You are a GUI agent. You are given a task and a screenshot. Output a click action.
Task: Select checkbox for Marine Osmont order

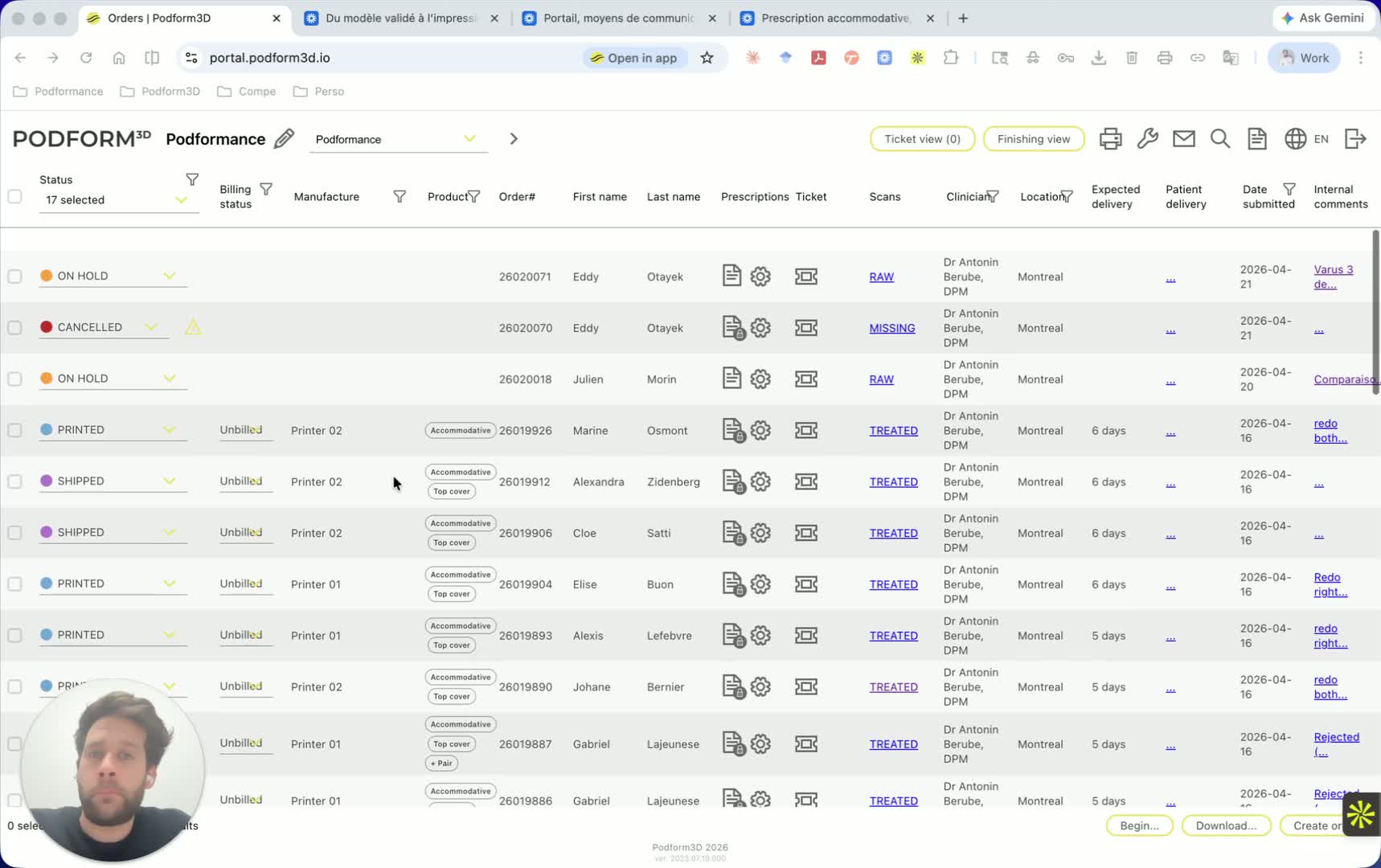point(14,431)
